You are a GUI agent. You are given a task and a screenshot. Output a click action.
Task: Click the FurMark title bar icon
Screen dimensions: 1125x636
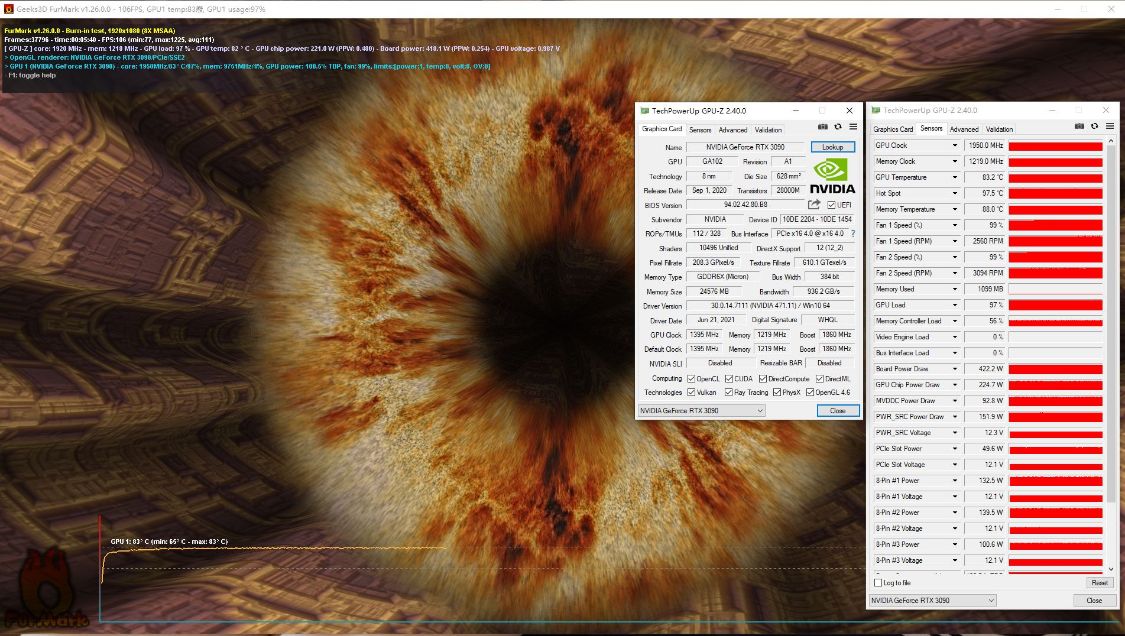[9, 9]
